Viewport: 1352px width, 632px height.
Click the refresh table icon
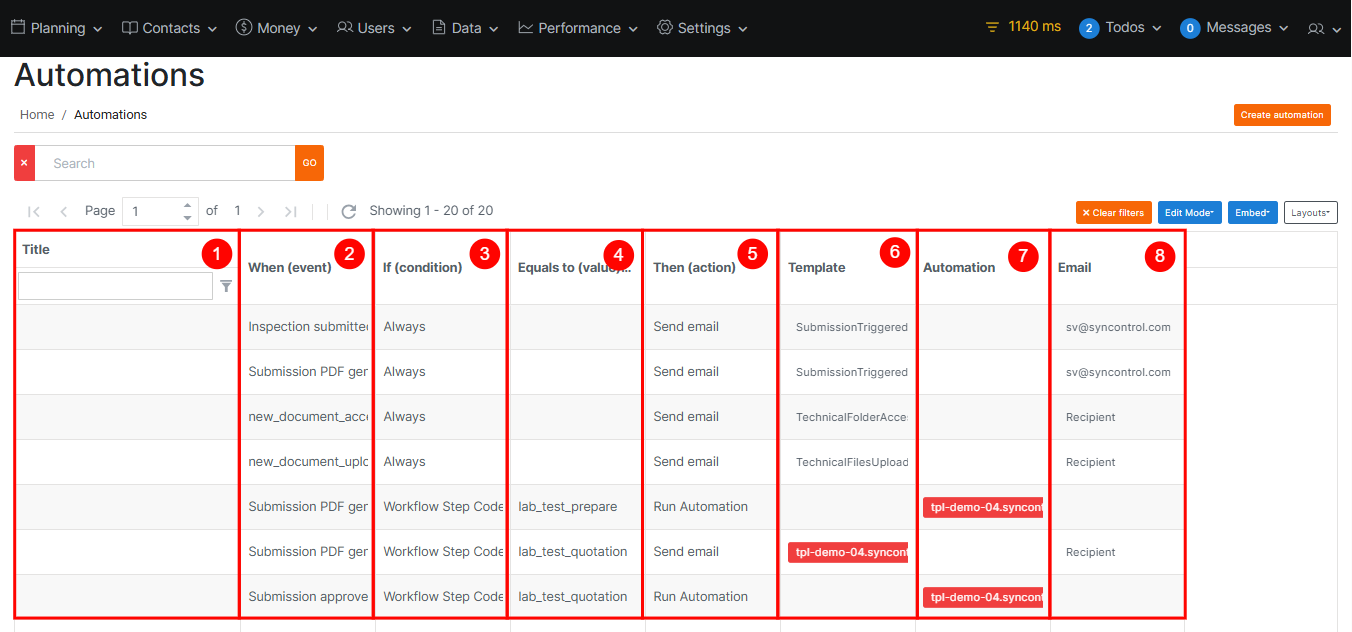[x=349, y=212]
